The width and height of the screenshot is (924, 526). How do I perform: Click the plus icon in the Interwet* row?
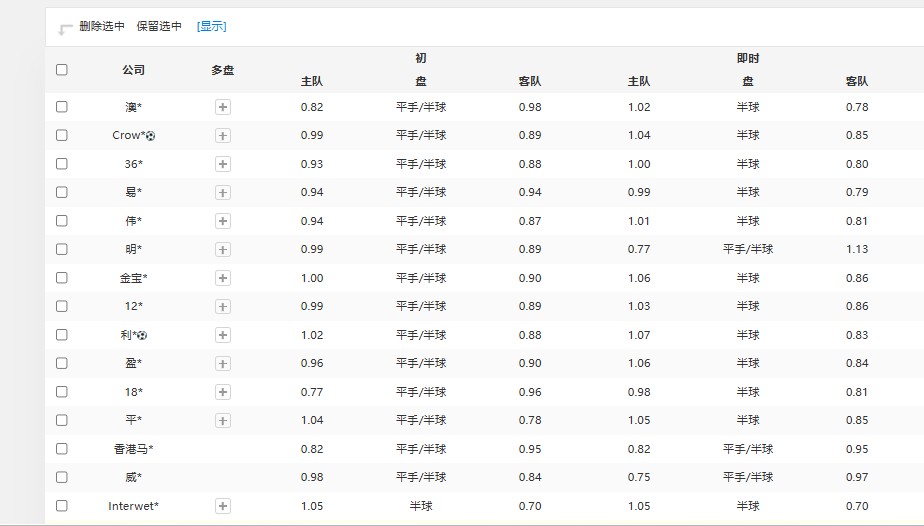(222, 506)
